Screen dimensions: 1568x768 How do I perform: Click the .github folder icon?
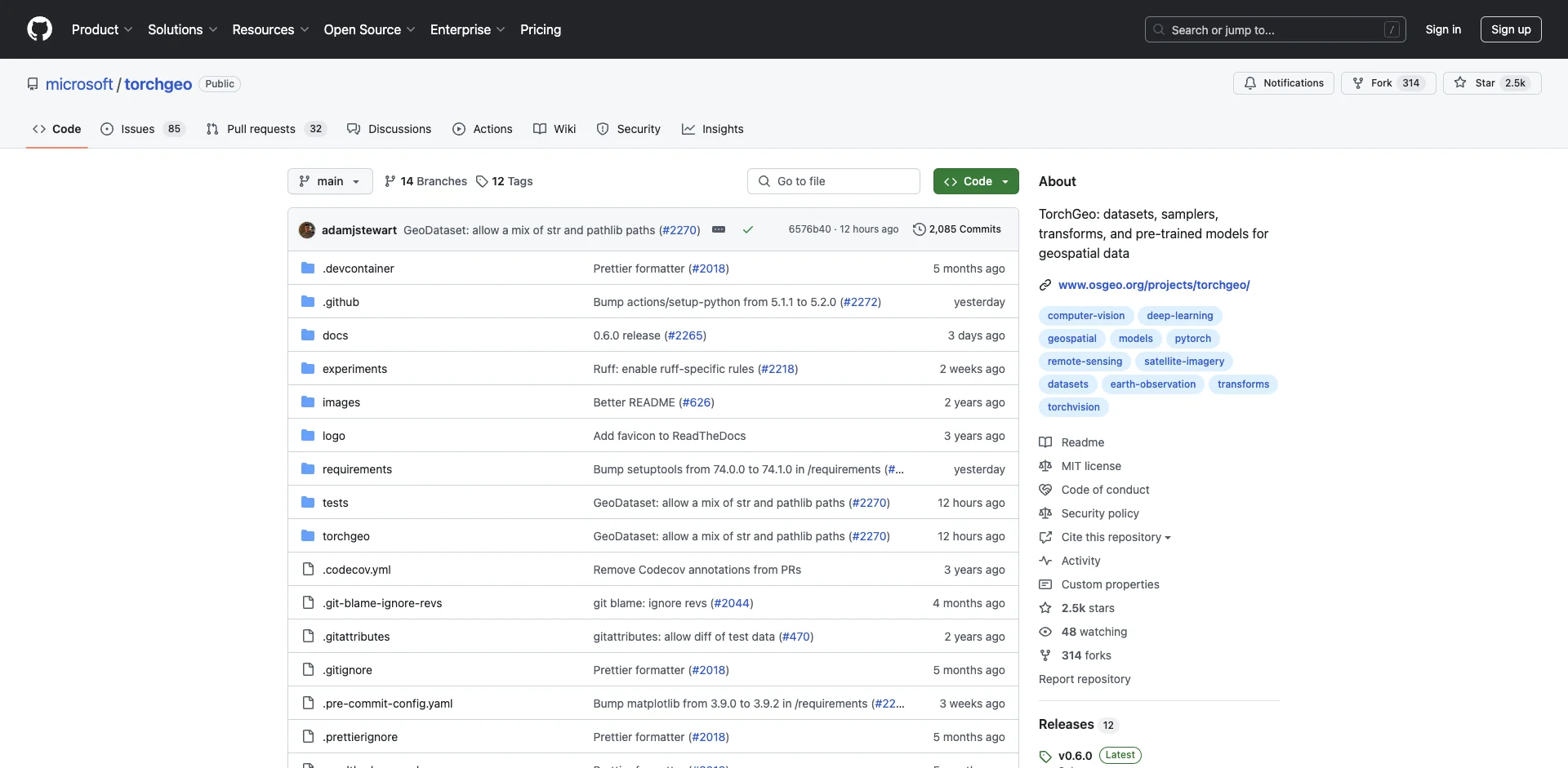(308, 301)
